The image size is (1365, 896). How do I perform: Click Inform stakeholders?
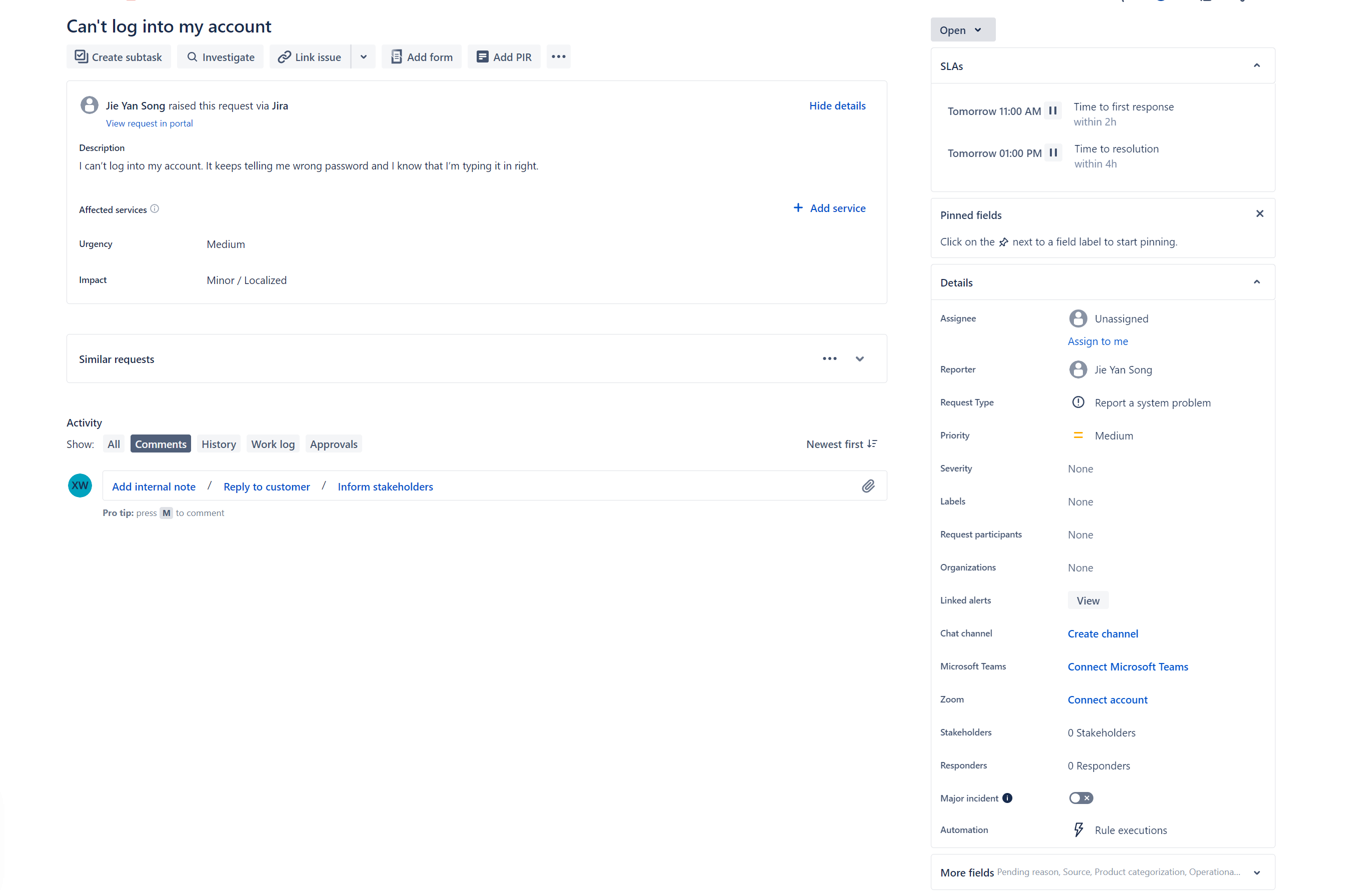point(386,486)
